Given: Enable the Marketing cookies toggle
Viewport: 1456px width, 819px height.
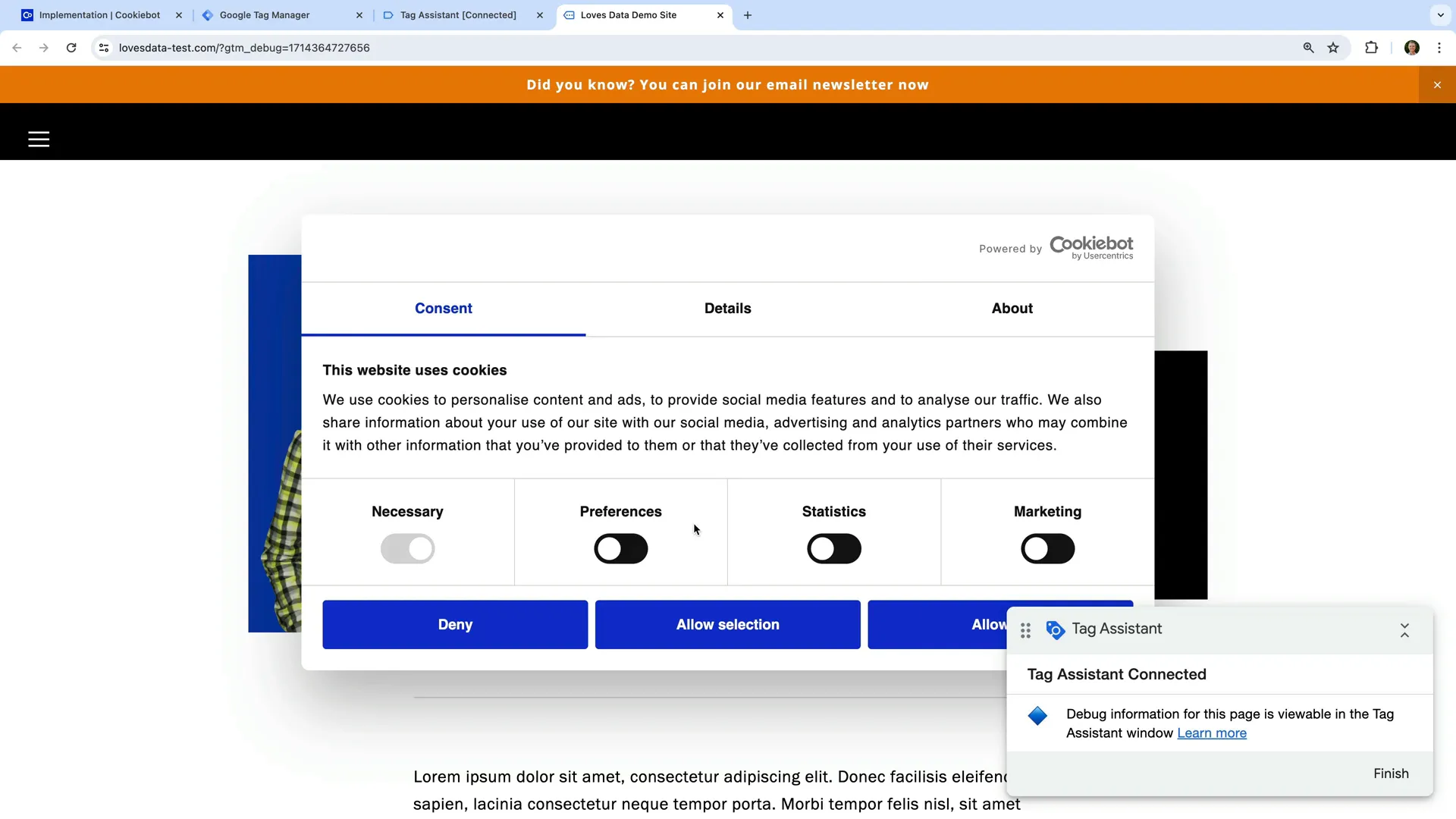Looking at the screenshot, I should [1048, 548].
